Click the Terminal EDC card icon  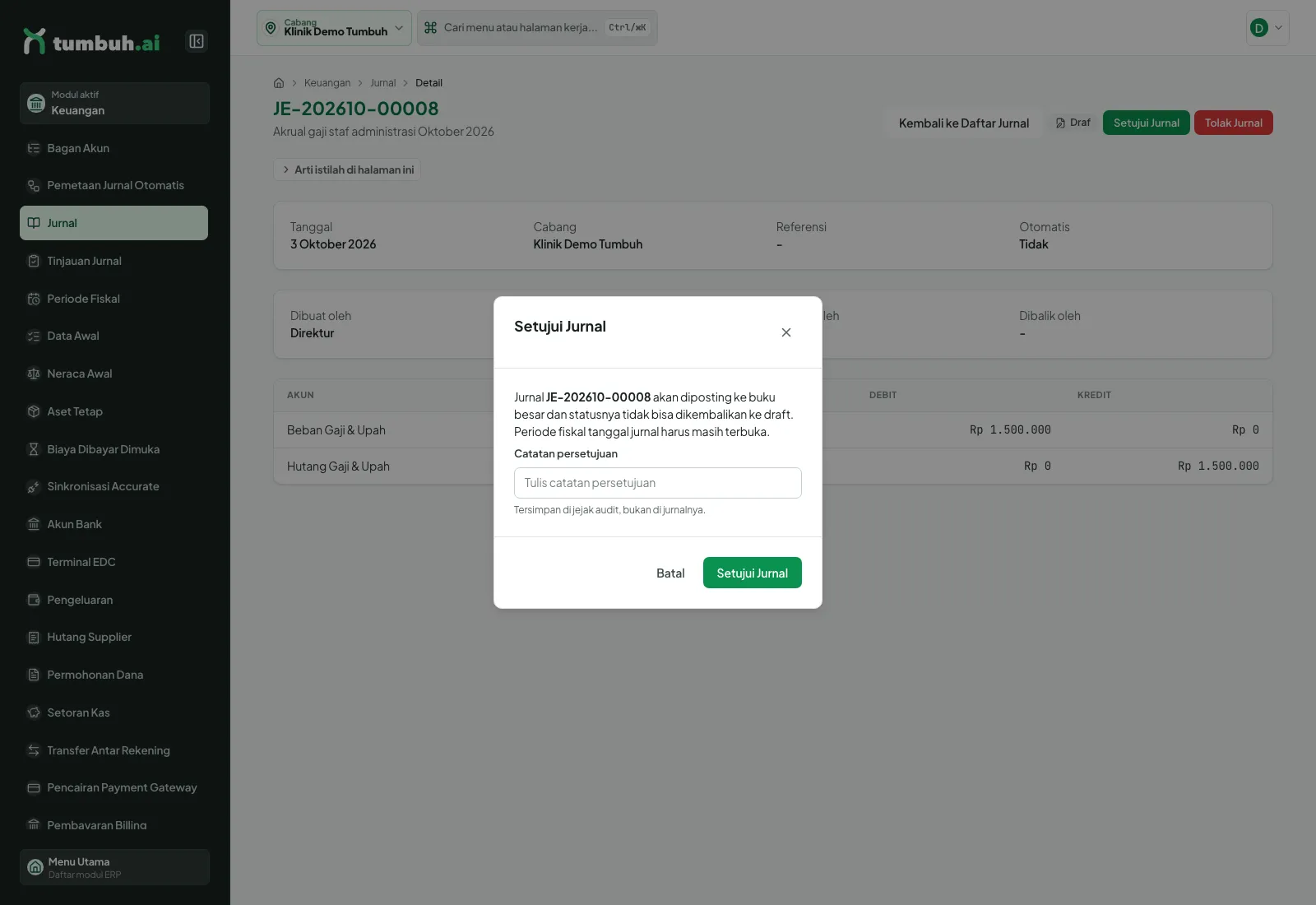34,562
